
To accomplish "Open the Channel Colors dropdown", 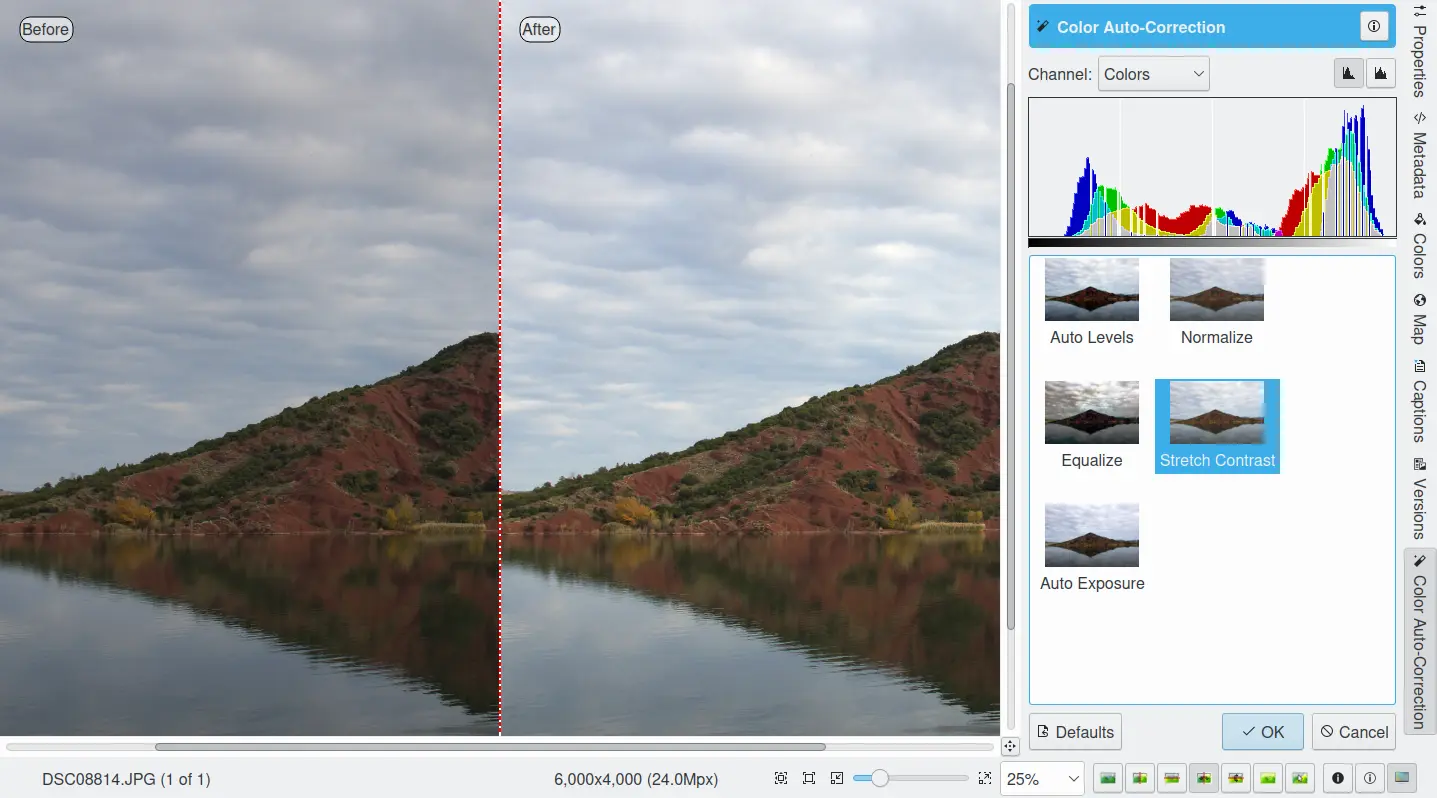I will click(x=1153, y=74).
